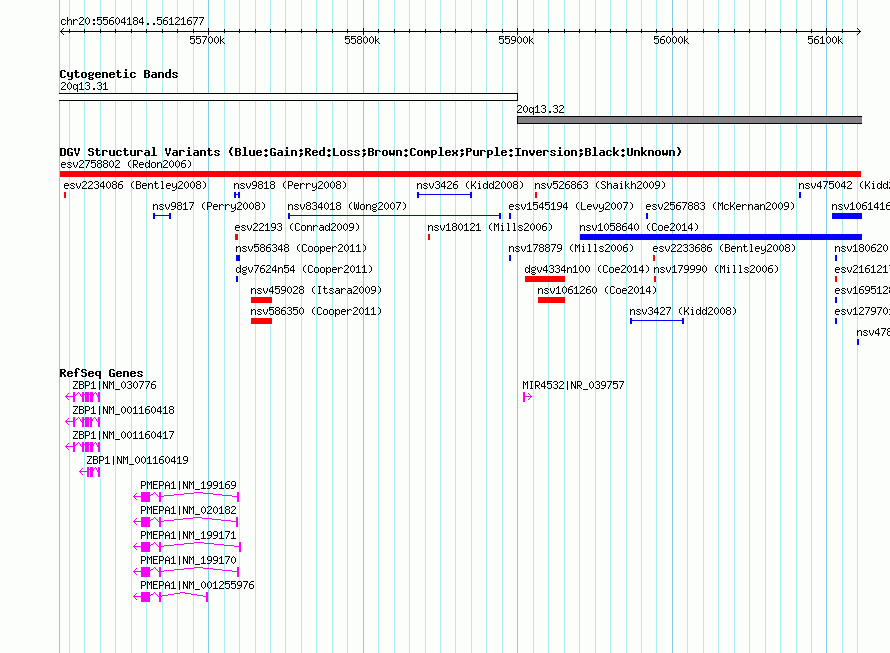Open the Cytogenetic Bands track title
The height and width of the screenshot is (653, 890).
119,74
